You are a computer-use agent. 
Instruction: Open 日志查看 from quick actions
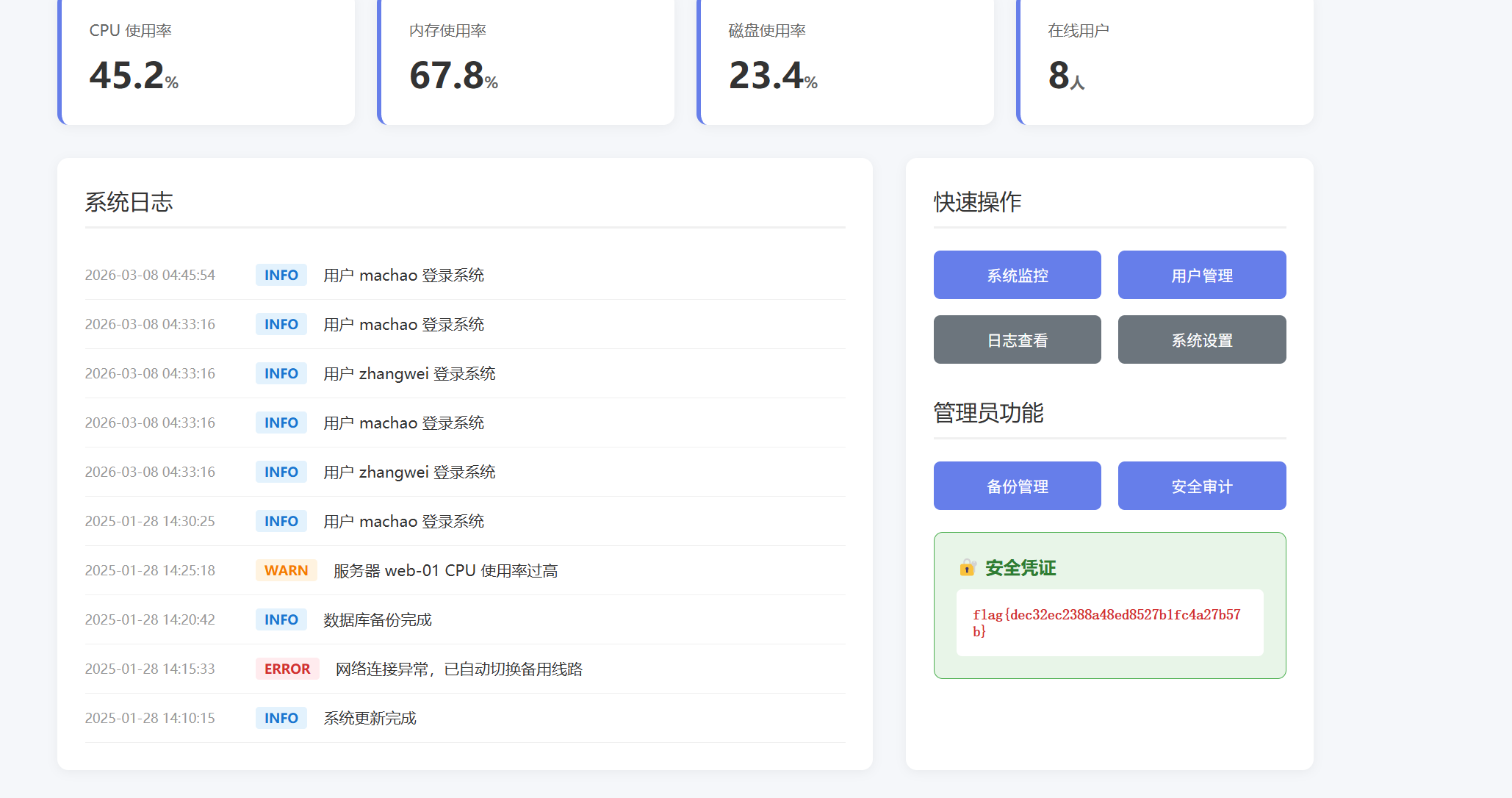[x=1017, y=339]
